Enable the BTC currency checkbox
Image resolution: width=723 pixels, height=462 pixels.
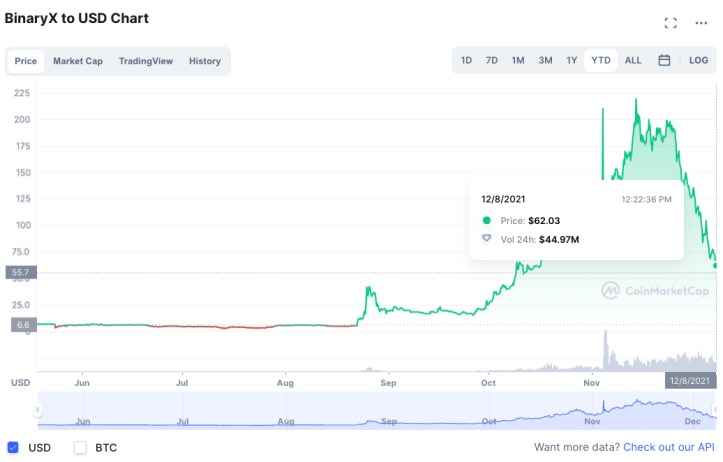pyautogui.click(x=80, y=447)
